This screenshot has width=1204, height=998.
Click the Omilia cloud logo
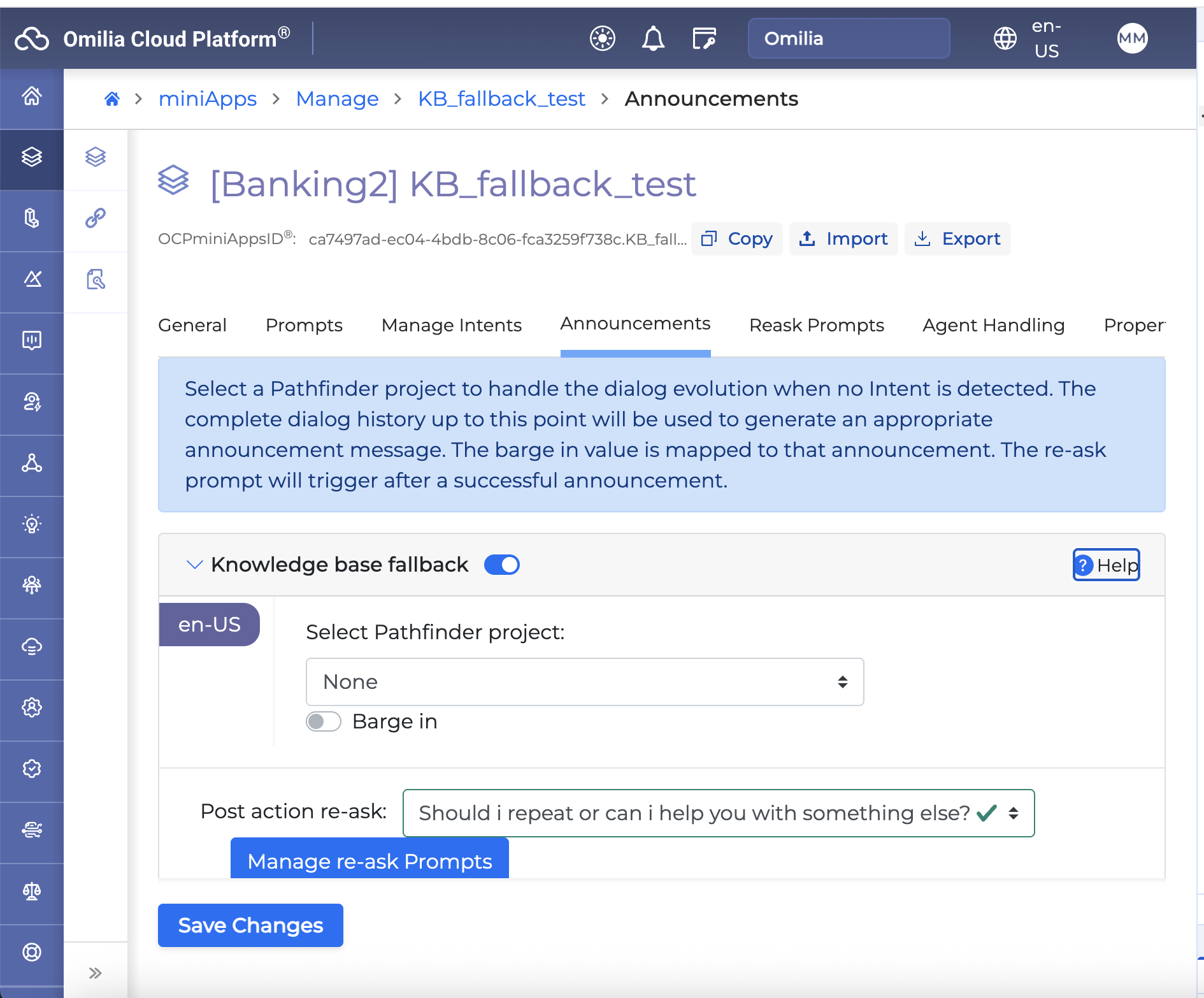32,39
